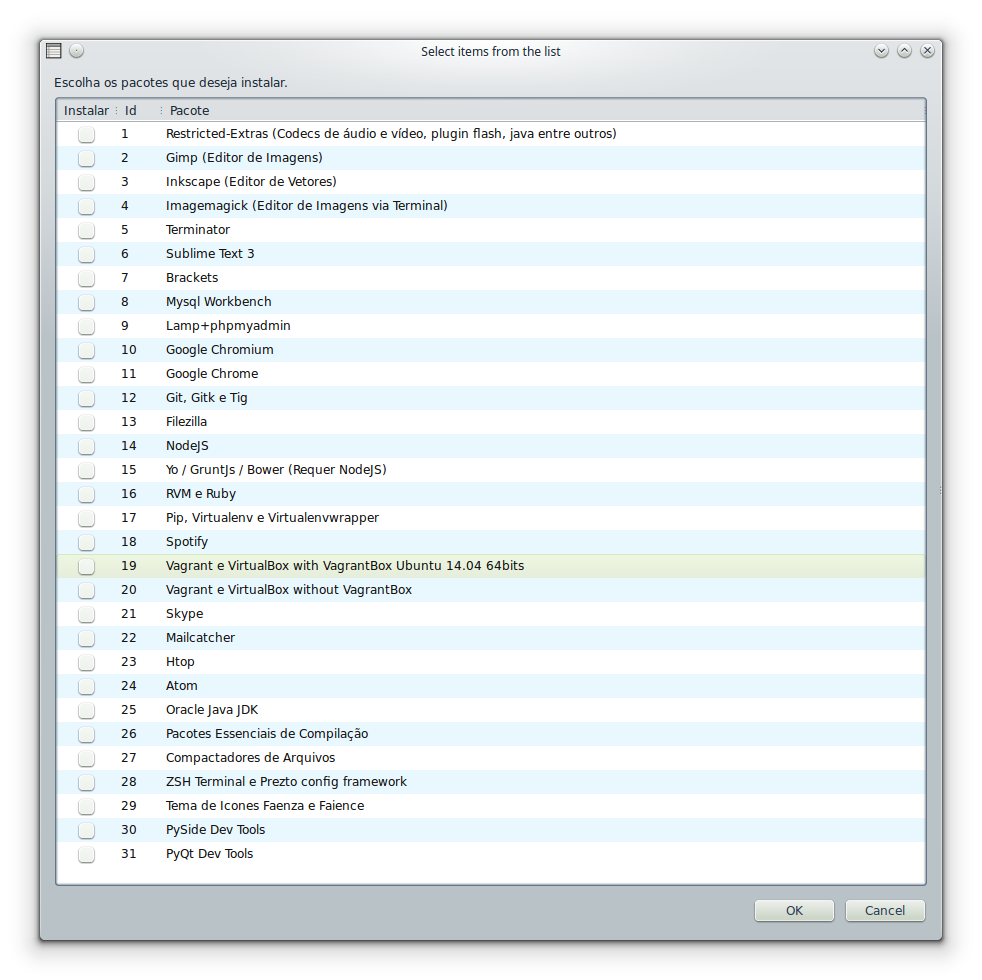The image size is (982, 980).
Task: Minimize the dialog with the down-arrow button
Action: click(881, 51)
